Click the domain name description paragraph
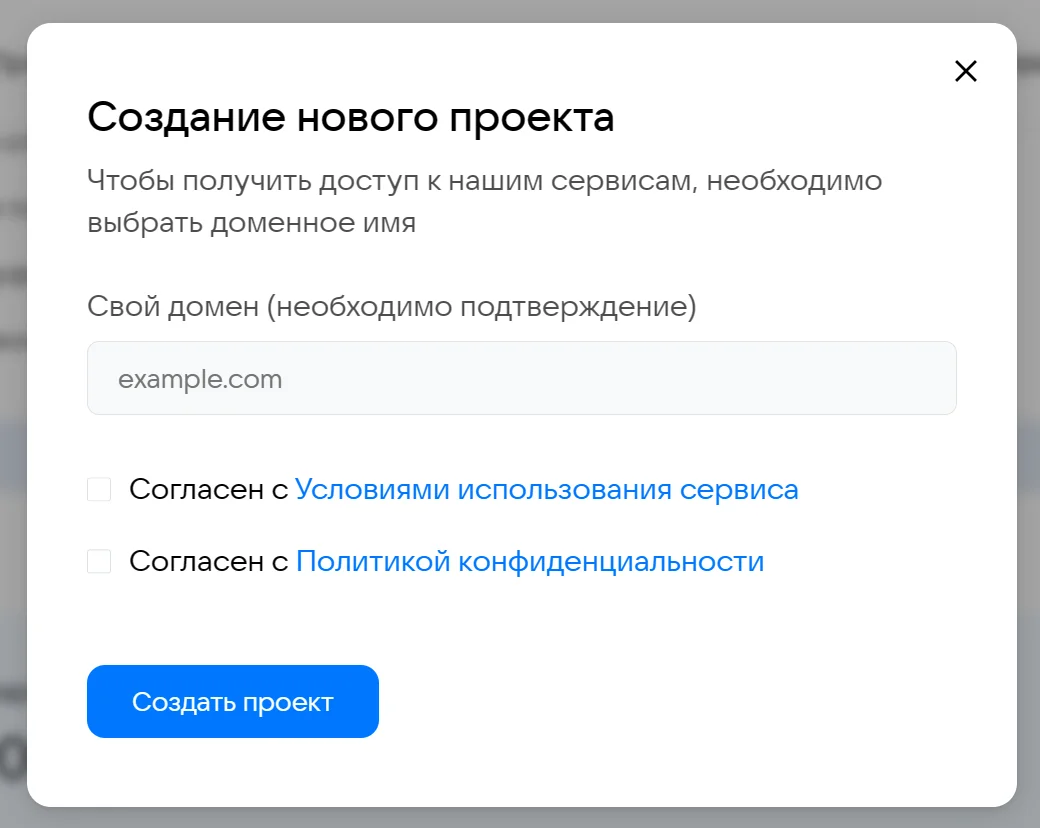 pyautogui.click(x=484, y=201)
